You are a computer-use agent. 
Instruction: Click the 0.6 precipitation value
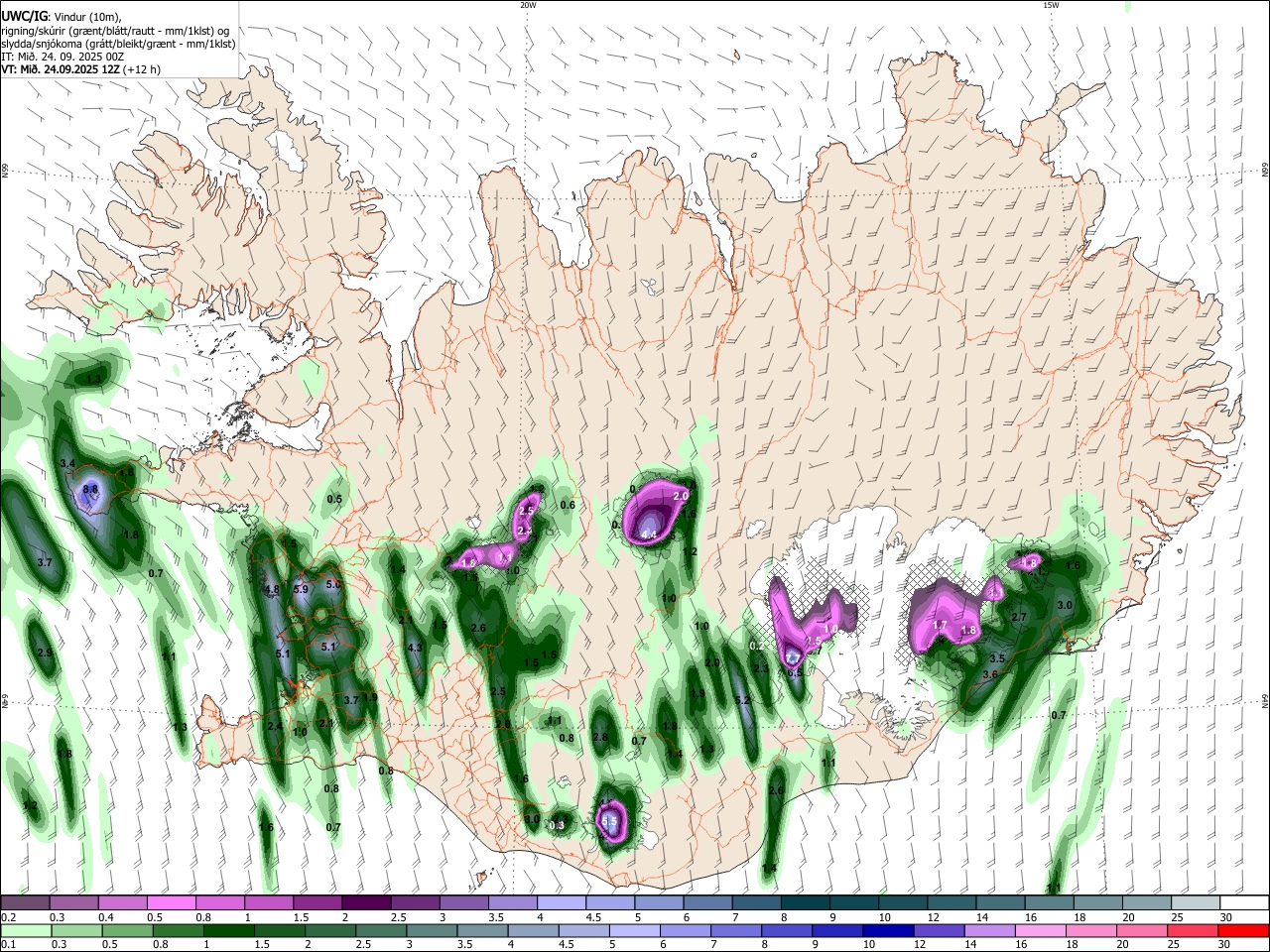pyautogui.click(x=568, y=506)
